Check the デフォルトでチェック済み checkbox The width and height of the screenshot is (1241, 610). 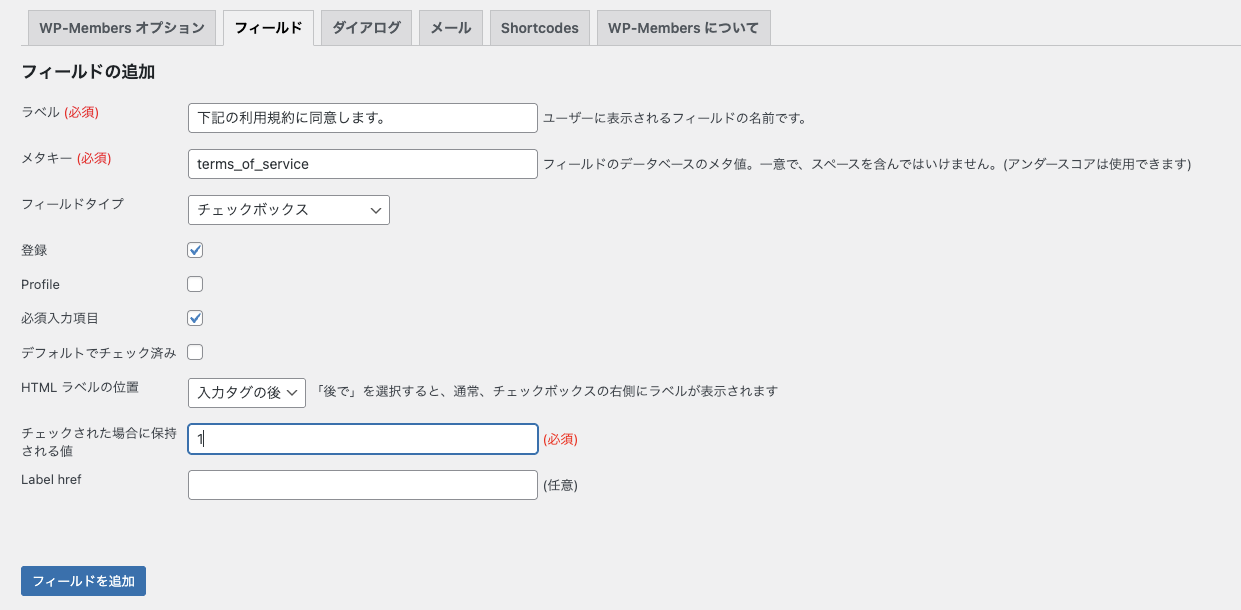click(196, 352)
